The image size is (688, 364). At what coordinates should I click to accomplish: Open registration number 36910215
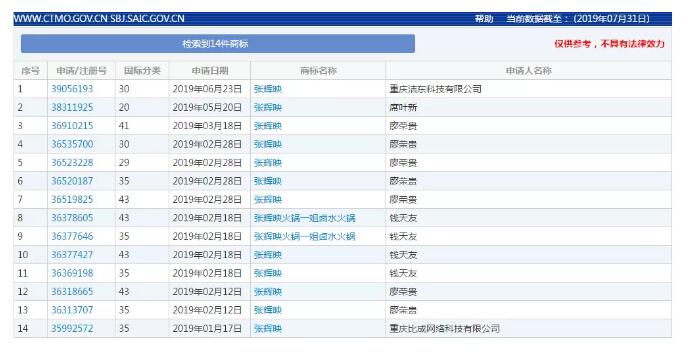coord(72,126)
